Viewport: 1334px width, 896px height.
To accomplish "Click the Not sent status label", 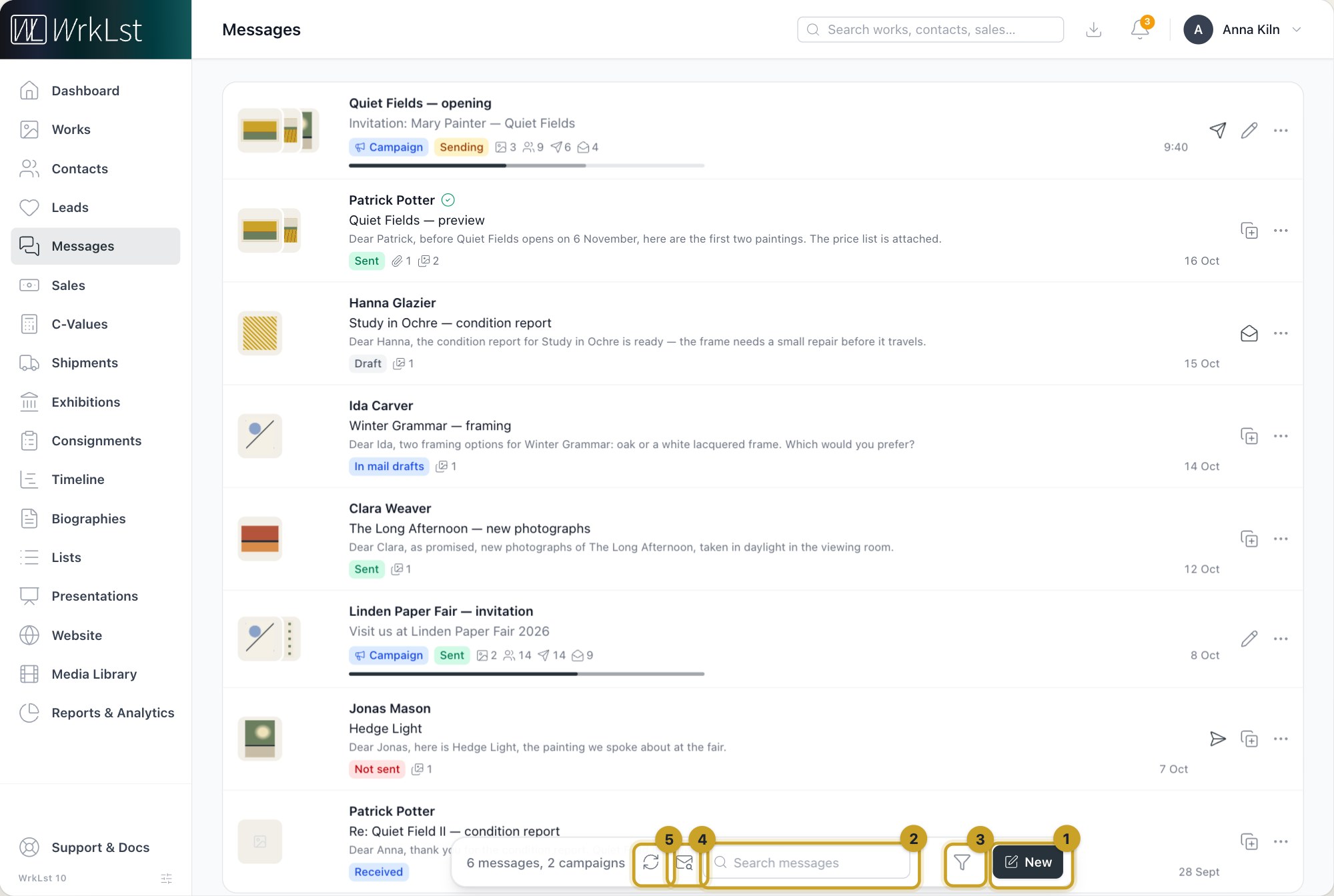I will [377, 769].
